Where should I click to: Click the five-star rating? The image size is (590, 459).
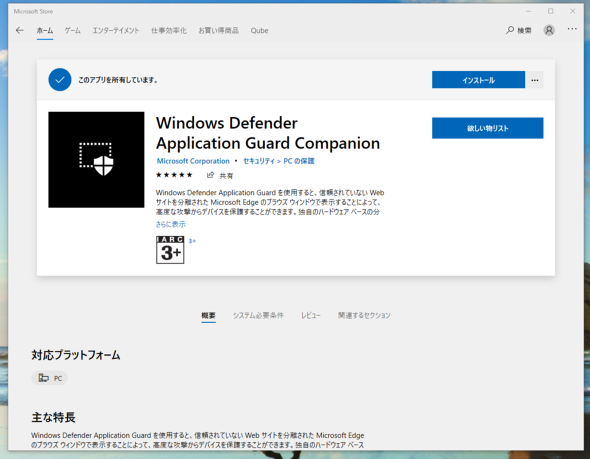coord(174,175)
